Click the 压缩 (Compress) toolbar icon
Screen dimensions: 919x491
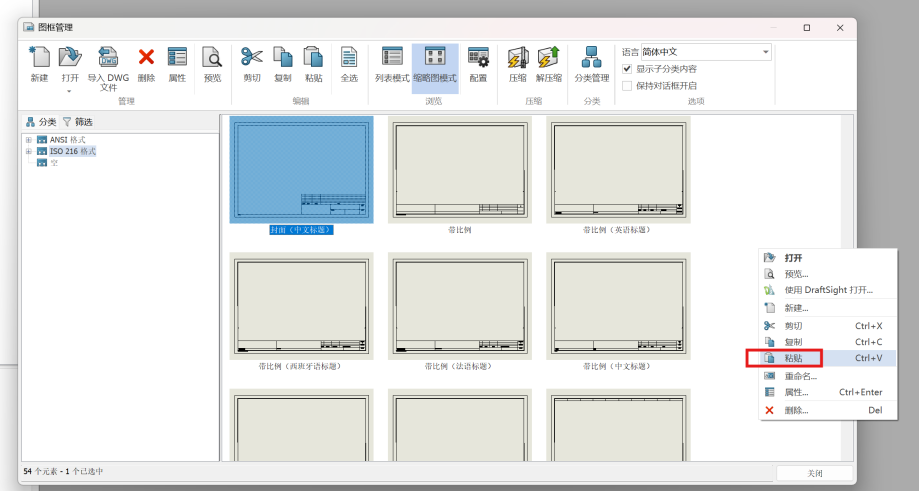(x=517, y=59)
